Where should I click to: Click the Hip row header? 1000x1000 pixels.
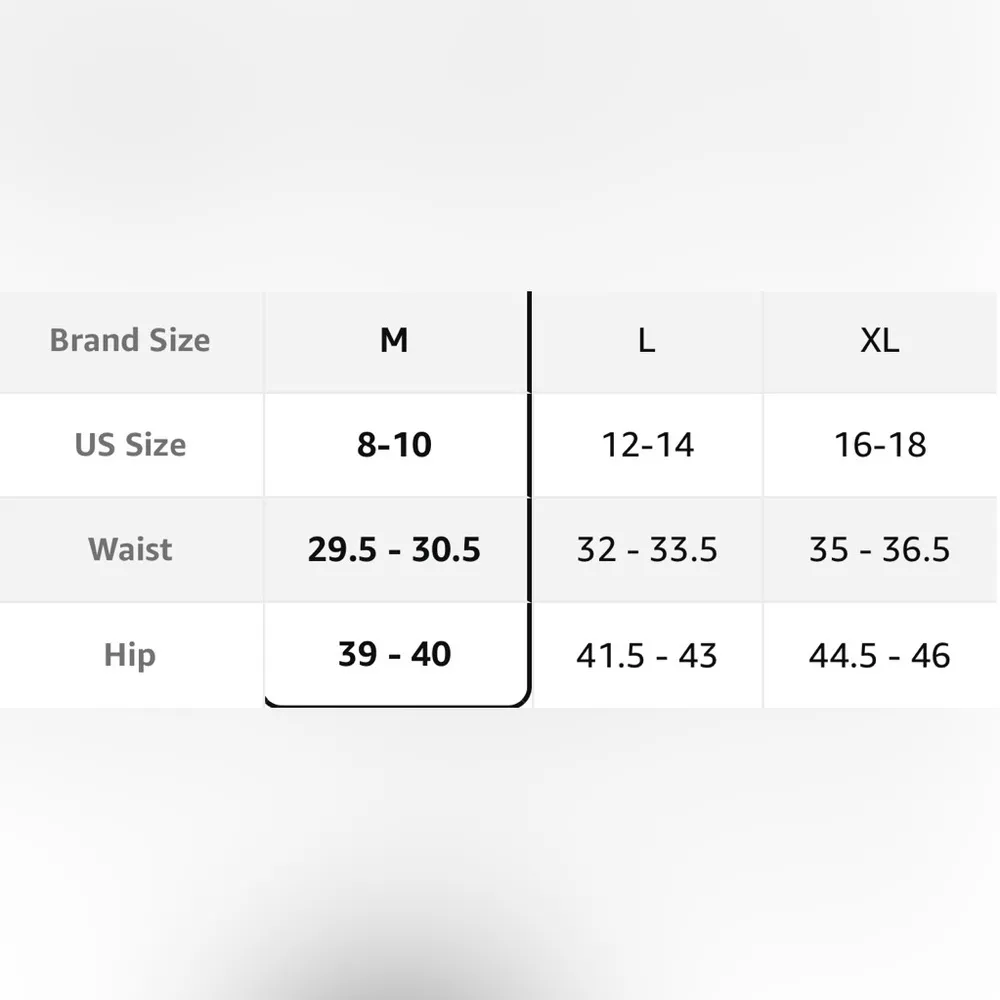click(x=130, y=656)
